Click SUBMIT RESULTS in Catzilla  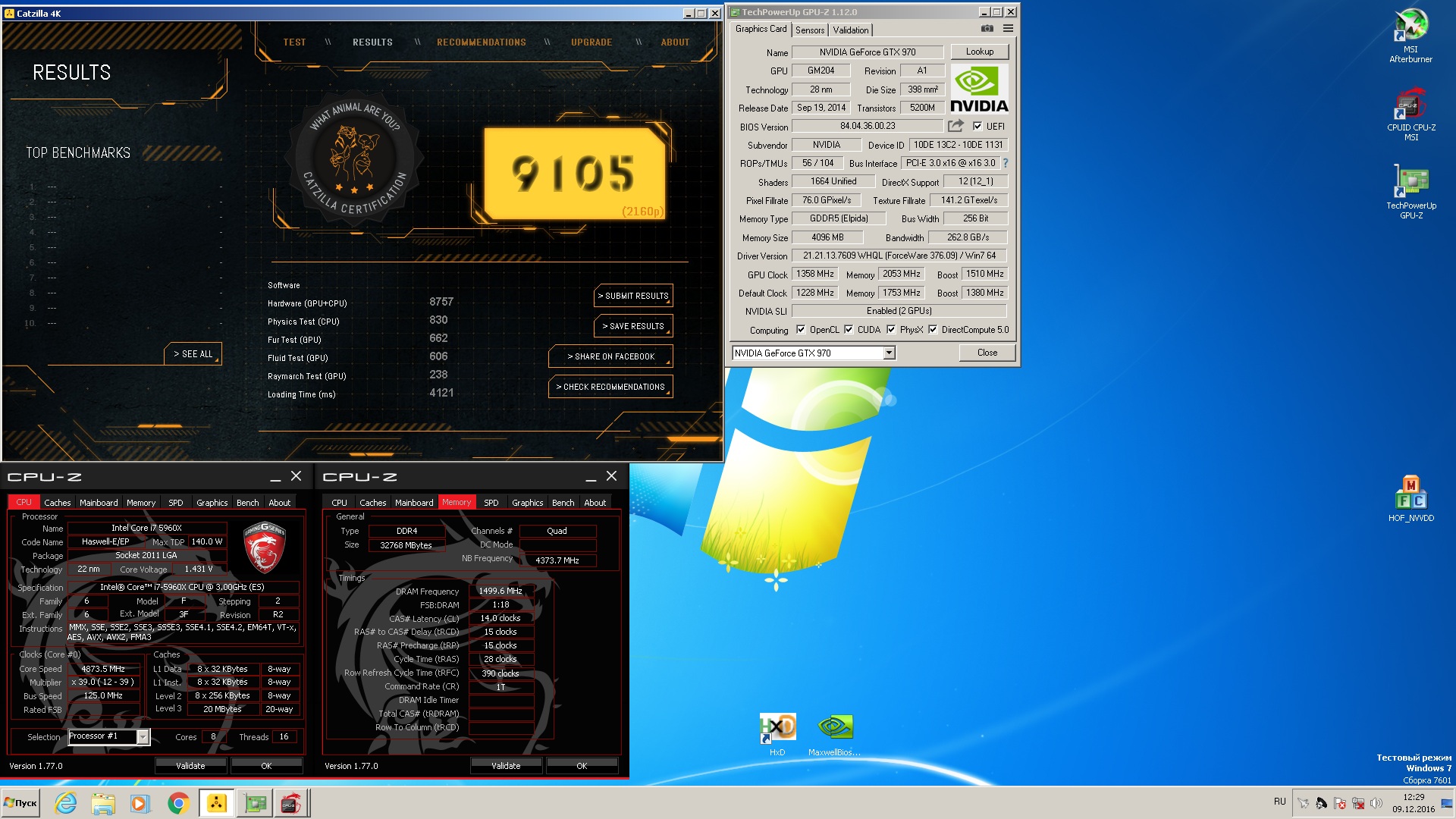tap(633, 296)
